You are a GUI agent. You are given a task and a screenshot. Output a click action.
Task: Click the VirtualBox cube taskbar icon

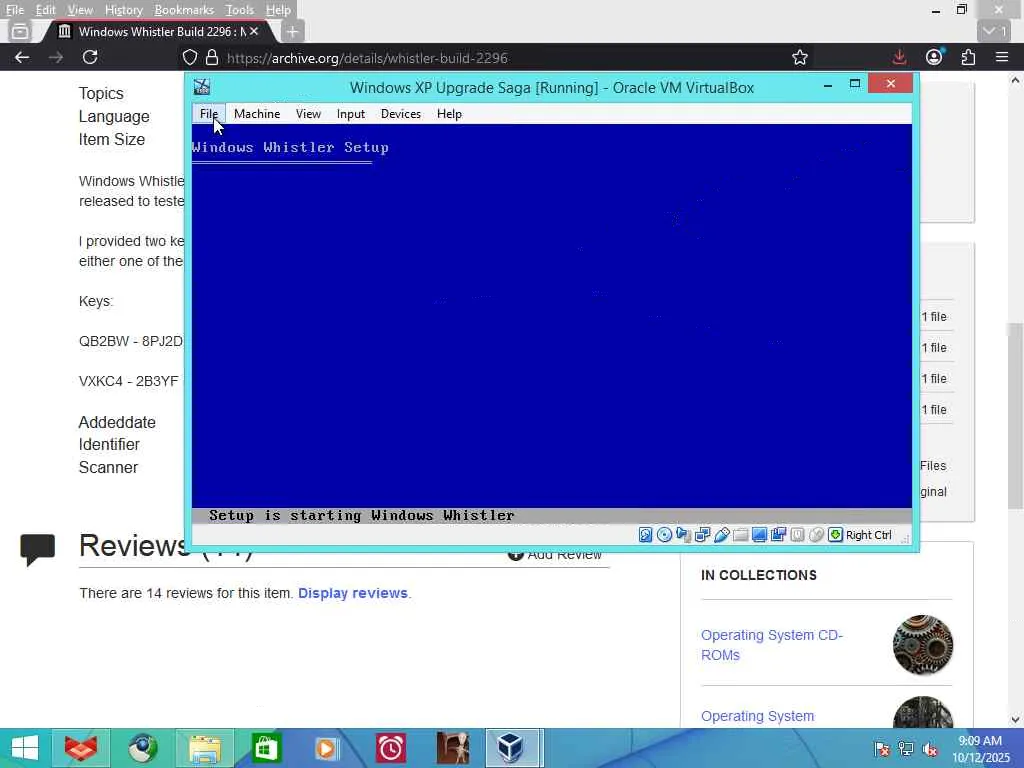[511, 748]
